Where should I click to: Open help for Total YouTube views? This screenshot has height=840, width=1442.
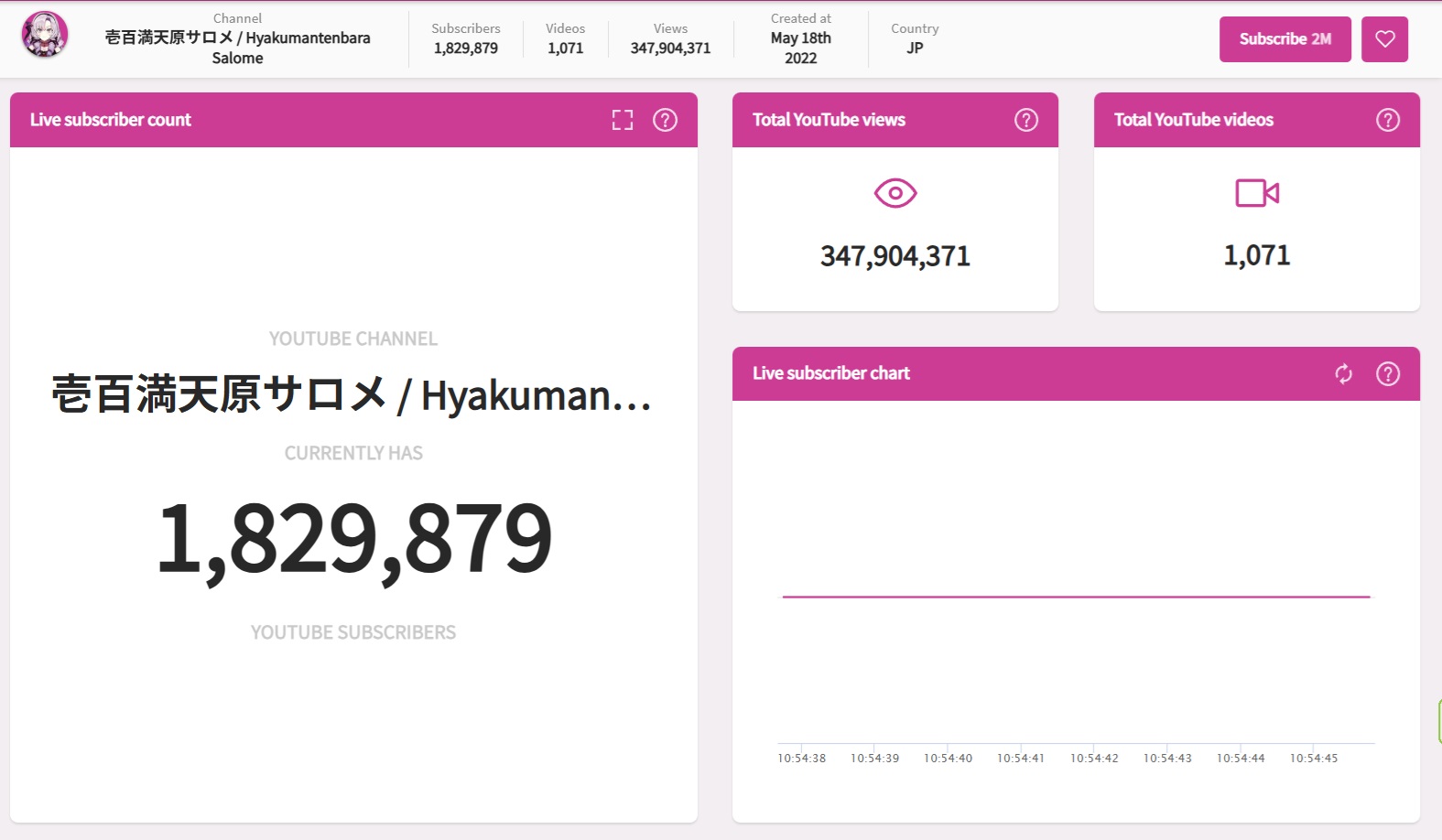coord(1025,120)
